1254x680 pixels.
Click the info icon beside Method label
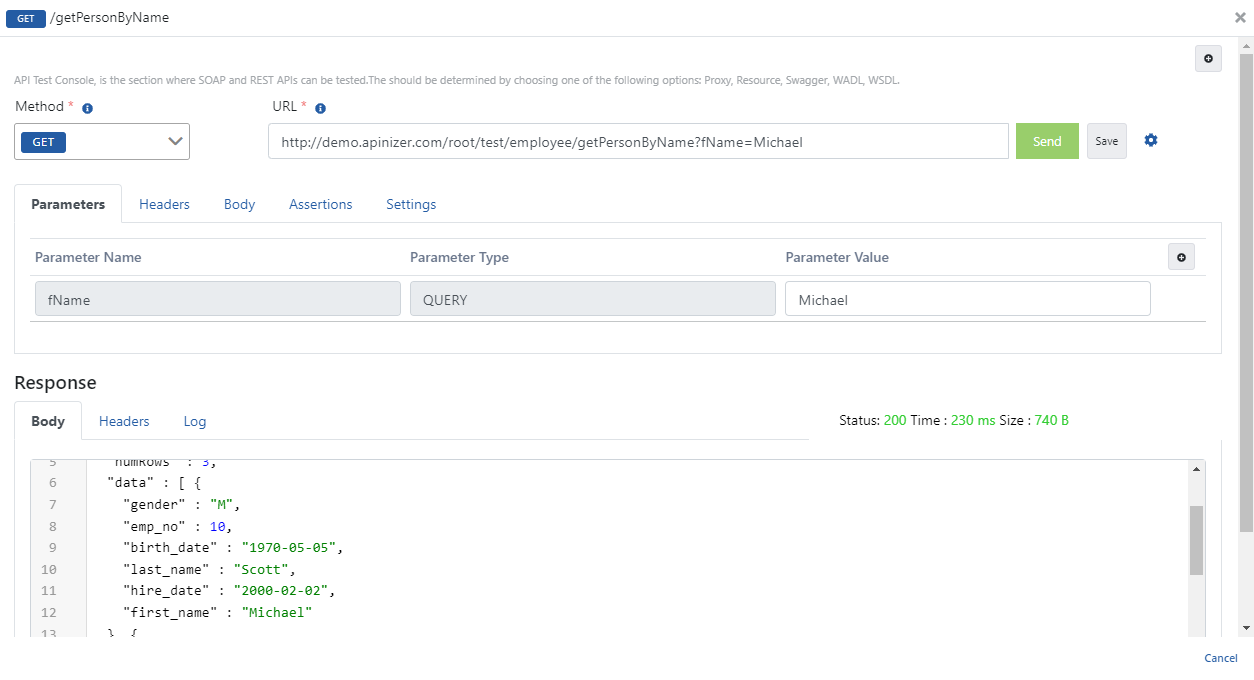click(88, 108)
